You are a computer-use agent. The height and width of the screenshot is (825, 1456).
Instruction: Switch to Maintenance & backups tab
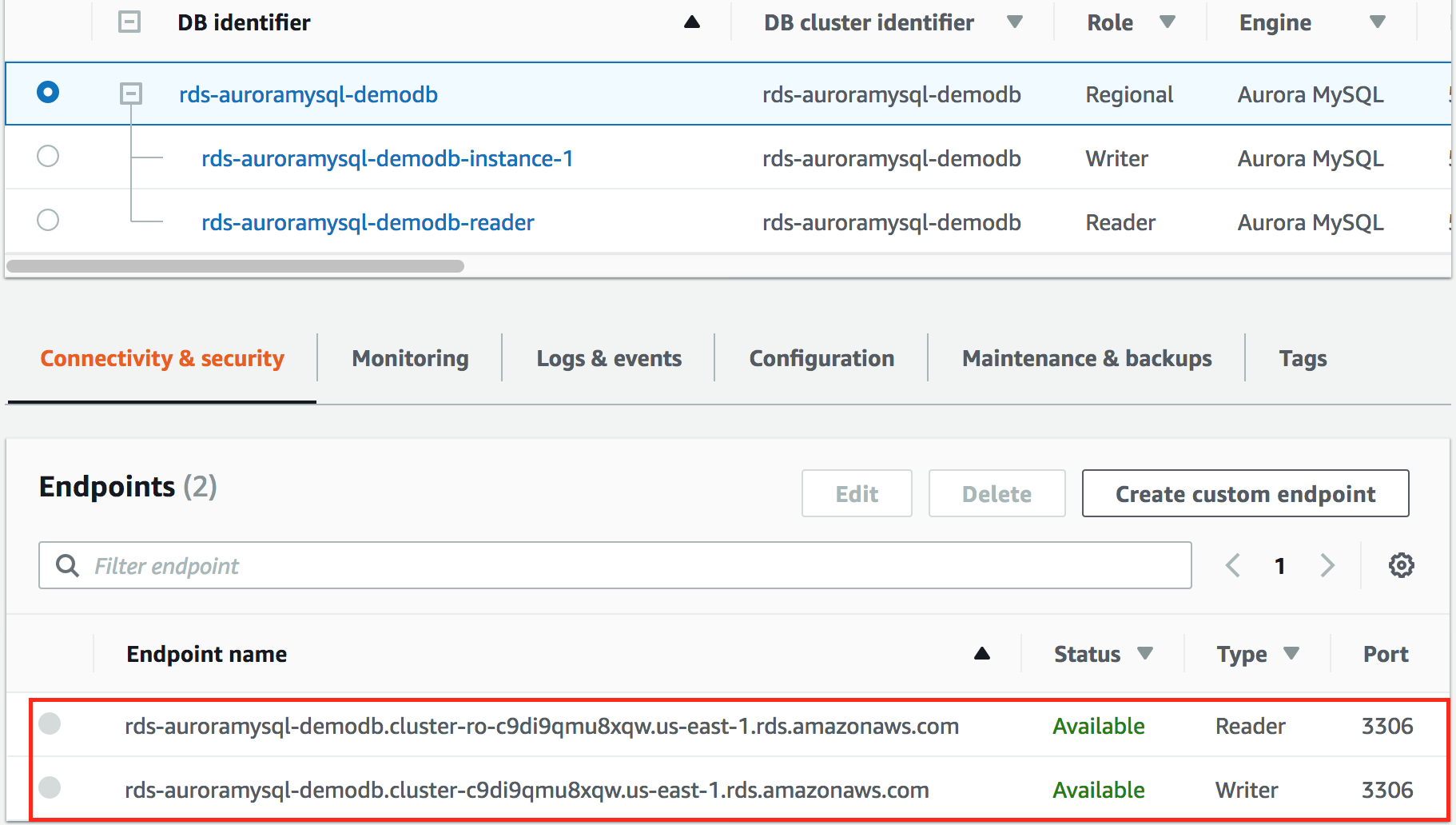coord(1087,358)
